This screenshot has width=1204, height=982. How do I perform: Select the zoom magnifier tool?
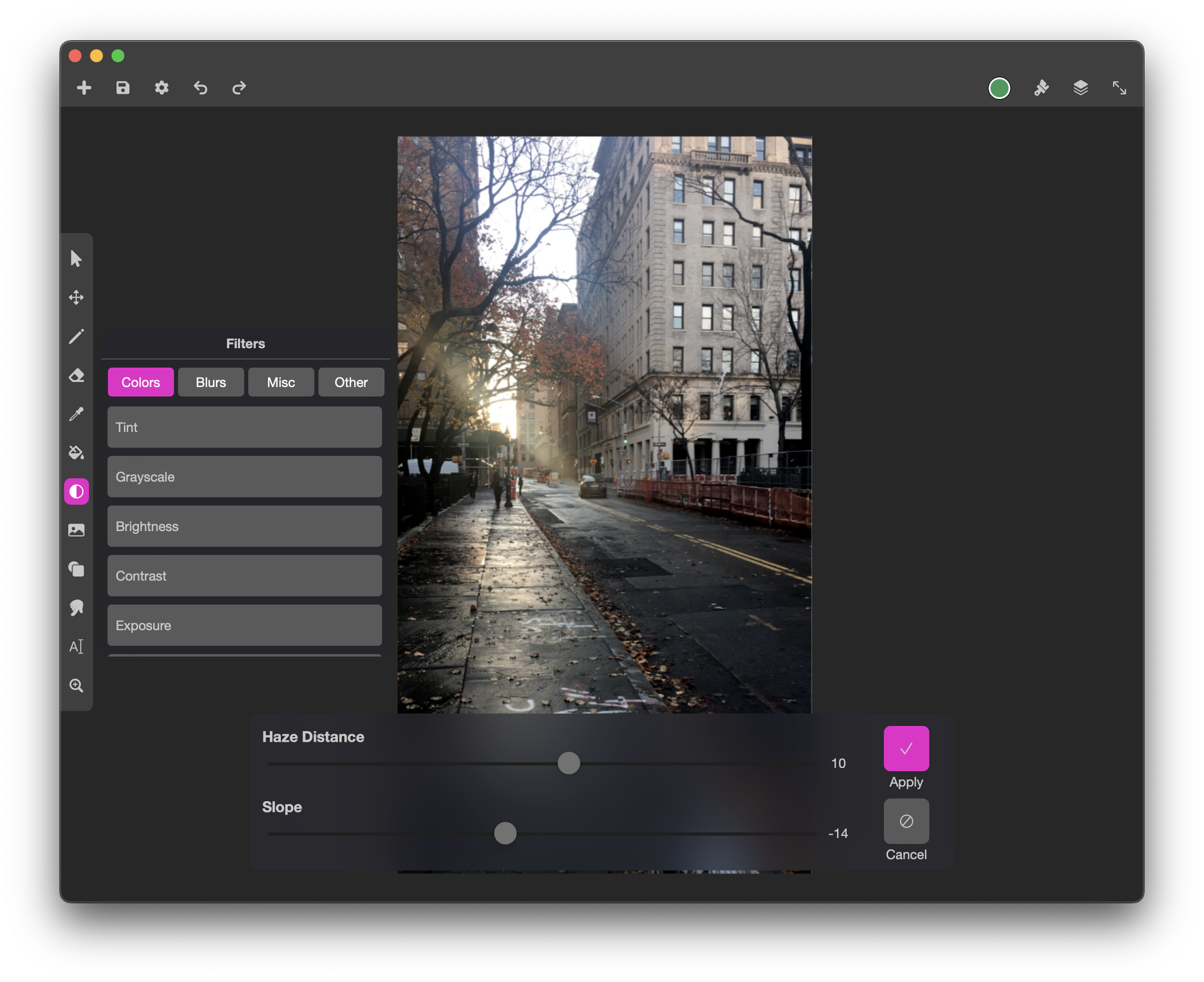(x=76, y=685)
